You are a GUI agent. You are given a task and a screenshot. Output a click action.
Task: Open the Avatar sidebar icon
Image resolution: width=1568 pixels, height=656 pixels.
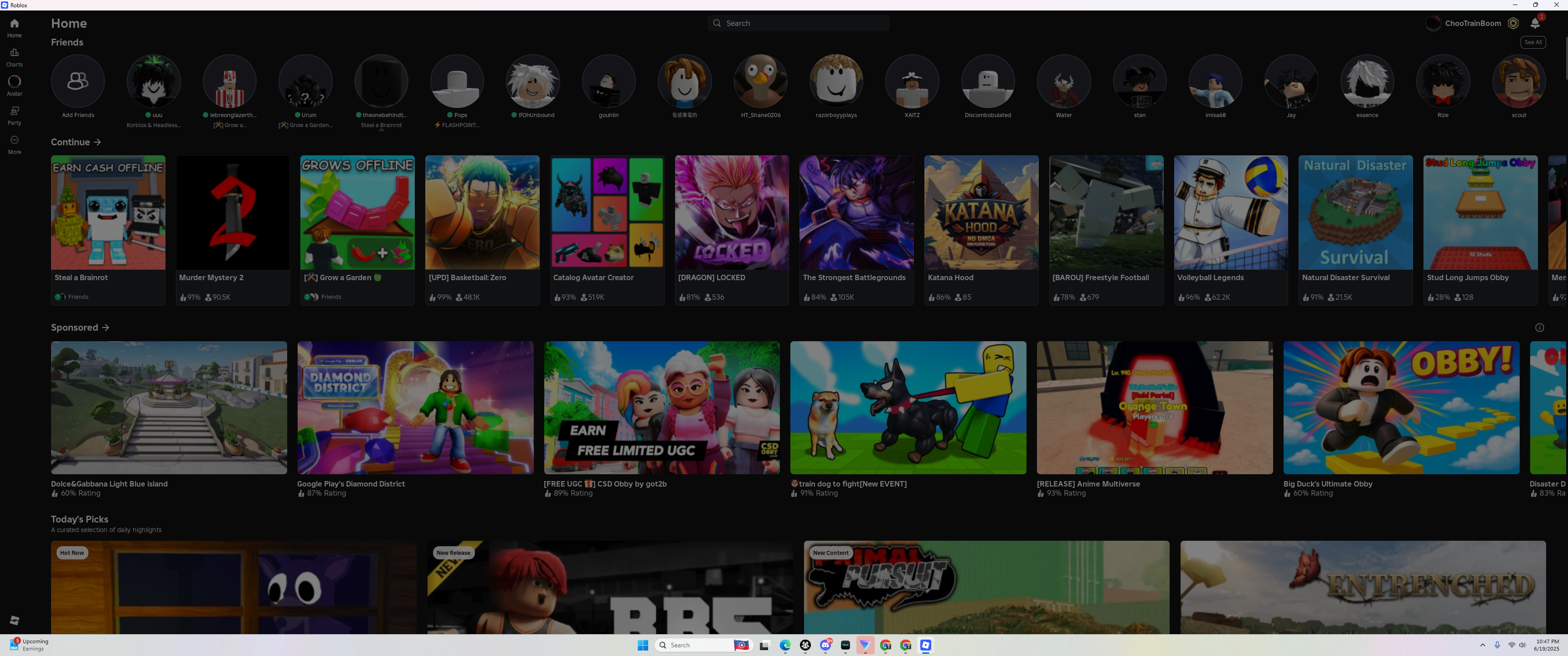tap(14, 82)
